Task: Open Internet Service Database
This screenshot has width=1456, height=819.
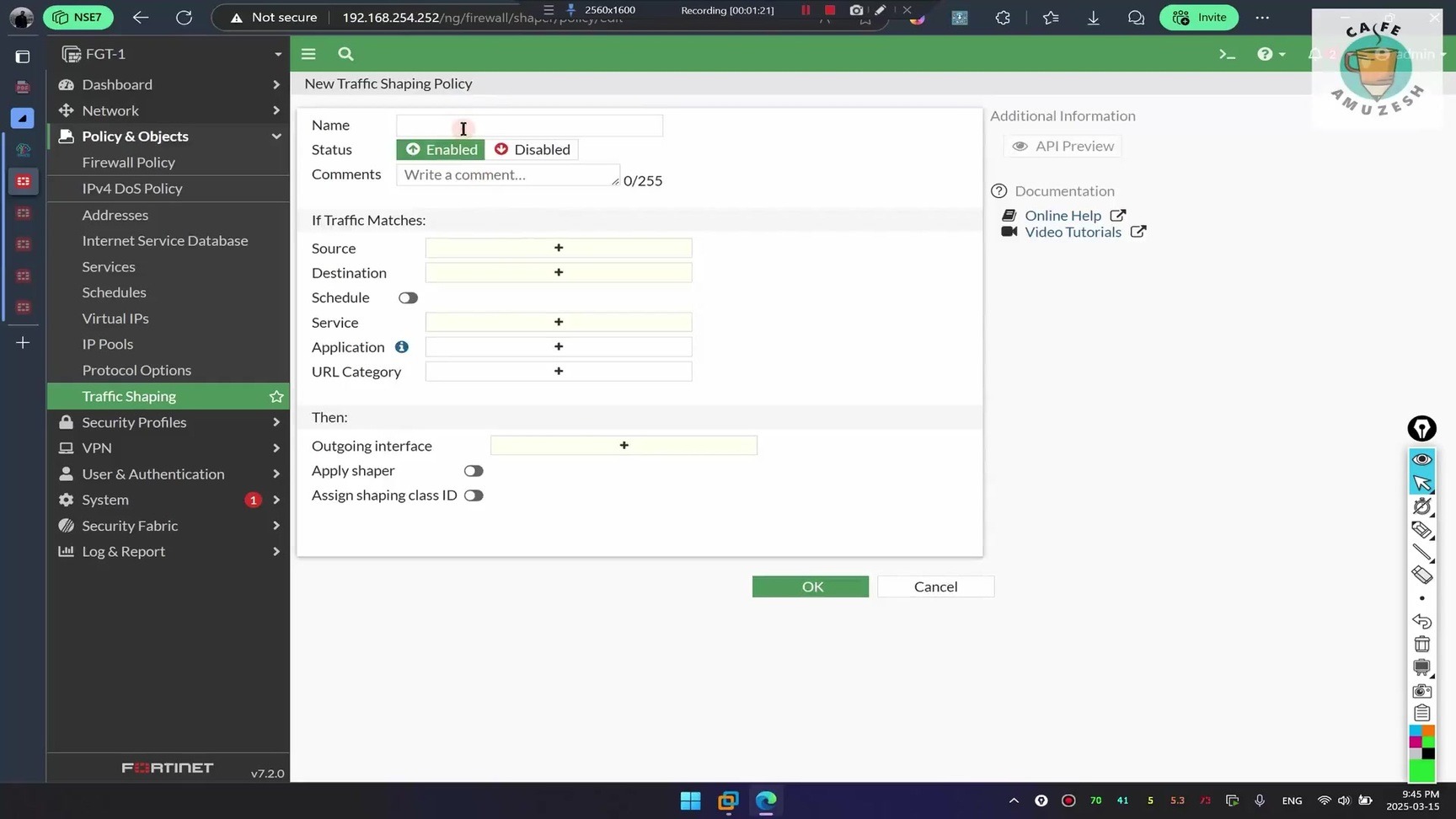Action: (x=165, y=241)
